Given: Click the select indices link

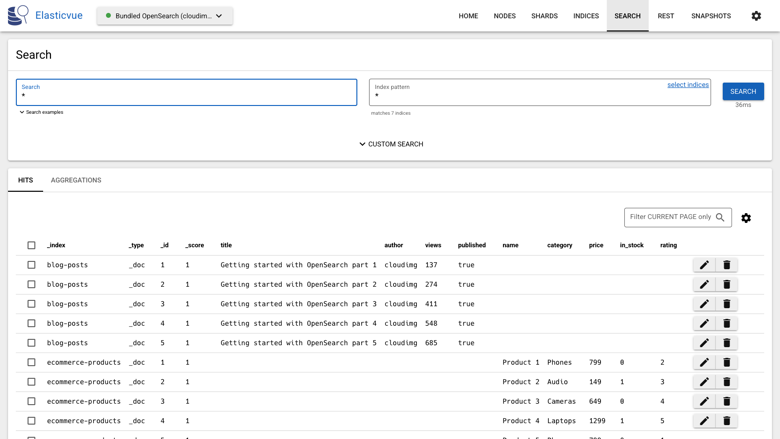Looking at the screenshot, I should click(688, 85).
